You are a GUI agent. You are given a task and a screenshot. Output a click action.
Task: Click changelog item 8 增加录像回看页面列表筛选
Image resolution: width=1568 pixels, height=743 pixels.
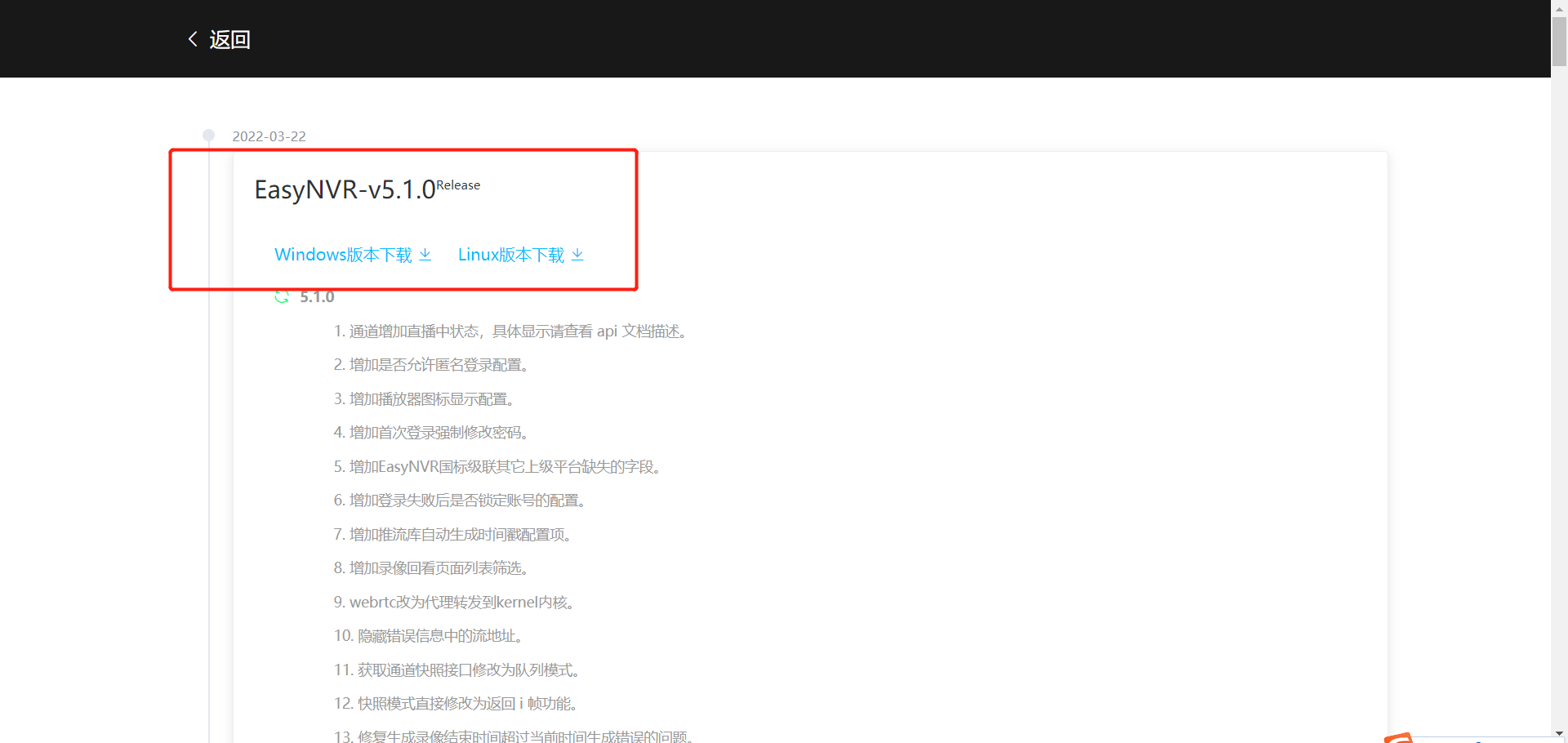(x=434, y=568)
